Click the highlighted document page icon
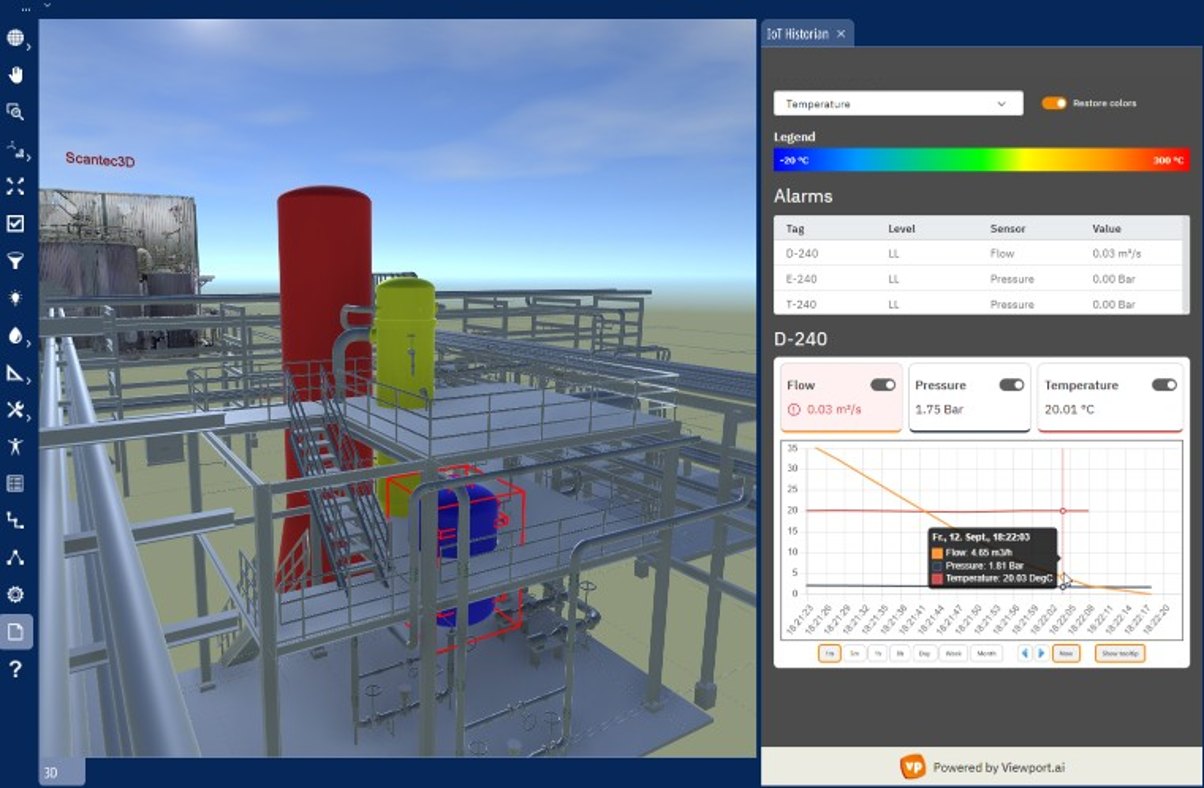 [x=16, y=632]
